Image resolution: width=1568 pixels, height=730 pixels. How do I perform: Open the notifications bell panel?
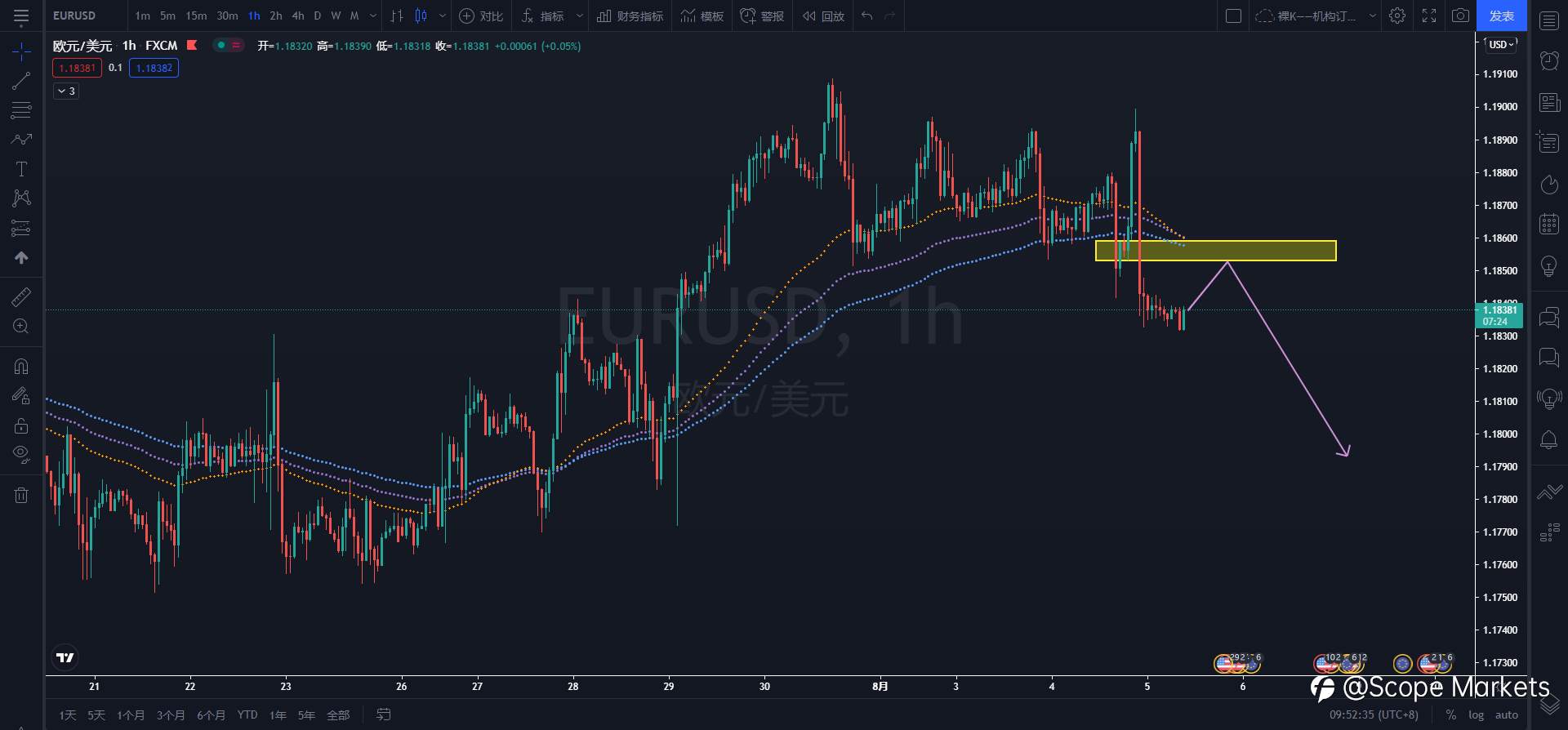pos(1549,440)
